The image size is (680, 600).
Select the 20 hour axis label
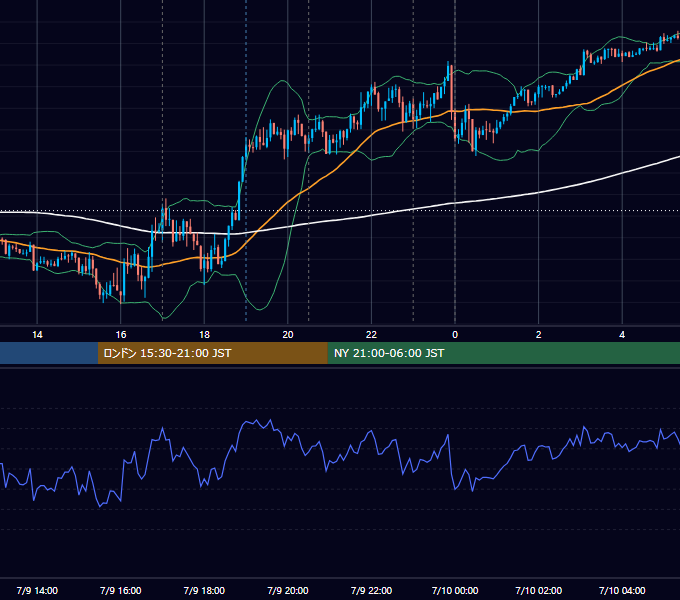[x=288, y=335]
